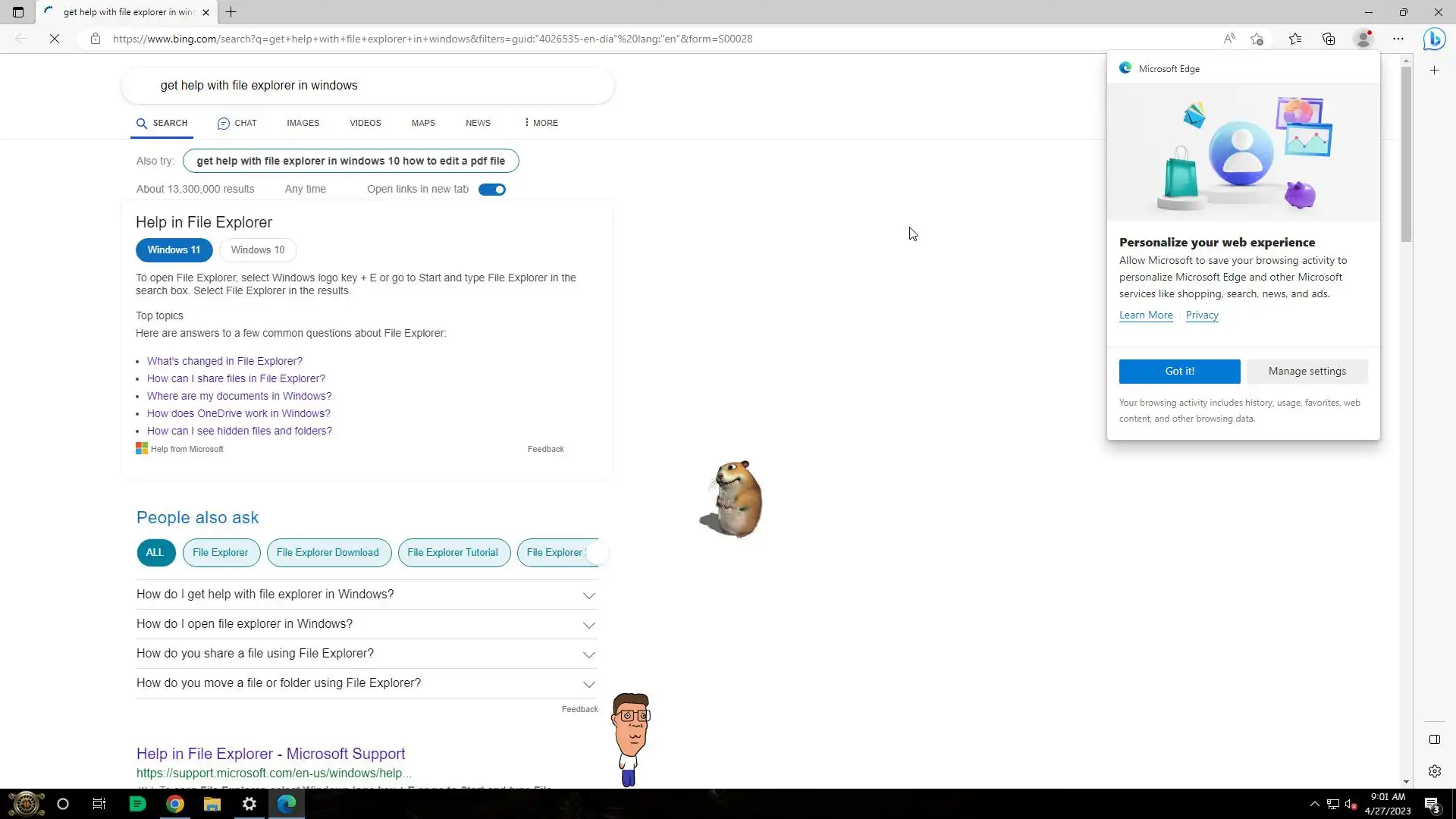This screenshot has width=1456, height=819.
Task: Open sidebar settings gear icon
Action: pos(1434,771)
